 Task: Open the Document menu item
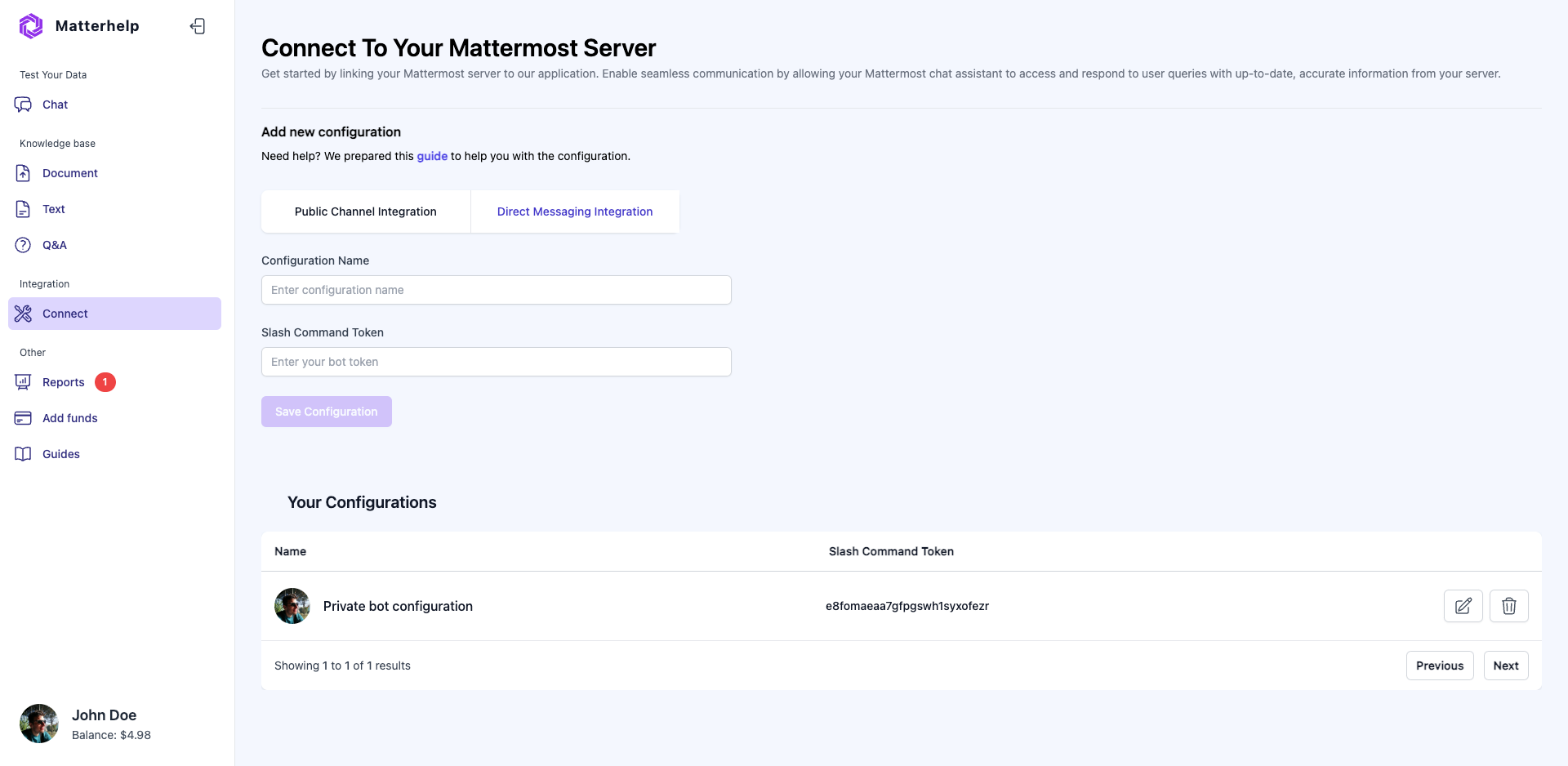click(114, 173)
